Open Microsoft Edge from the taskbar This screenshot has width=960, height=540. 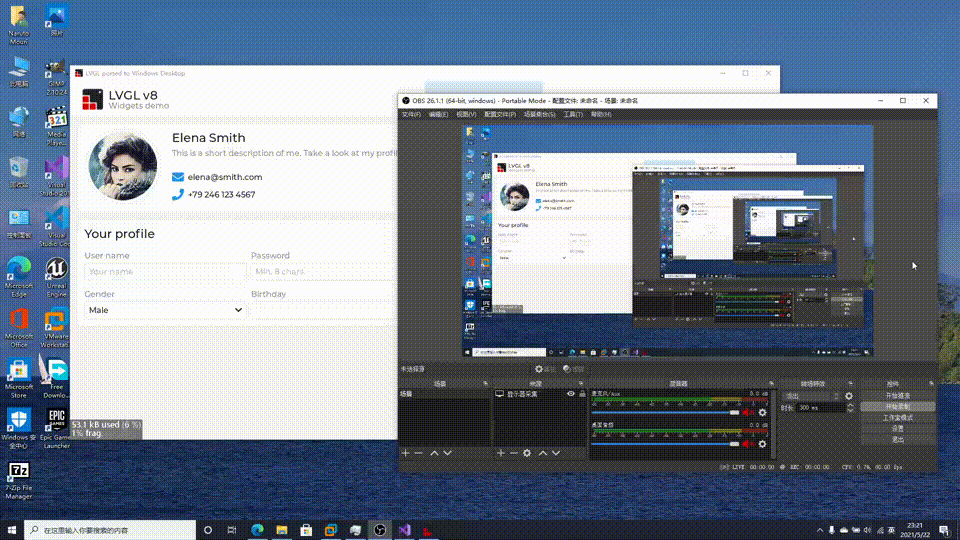(257, 530)
